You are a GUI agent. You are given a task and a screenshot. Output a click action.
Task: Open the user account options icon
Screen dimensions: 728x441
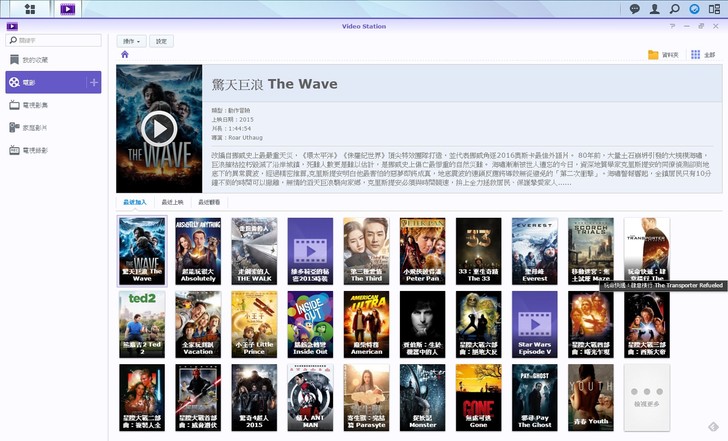(655, 9)
